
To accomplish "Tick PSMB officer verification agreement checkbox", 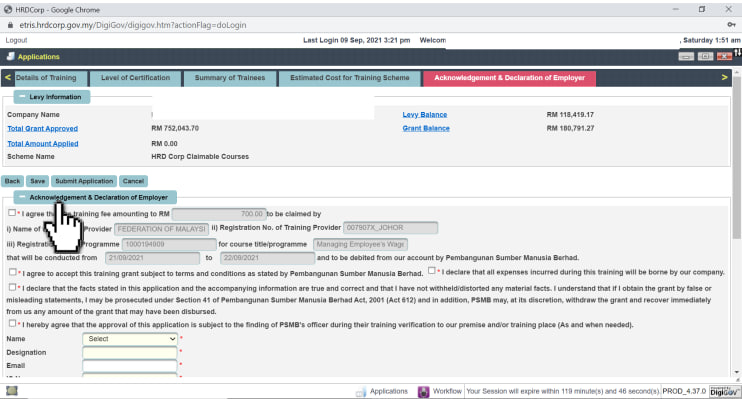I will click(x=12, y=323).
